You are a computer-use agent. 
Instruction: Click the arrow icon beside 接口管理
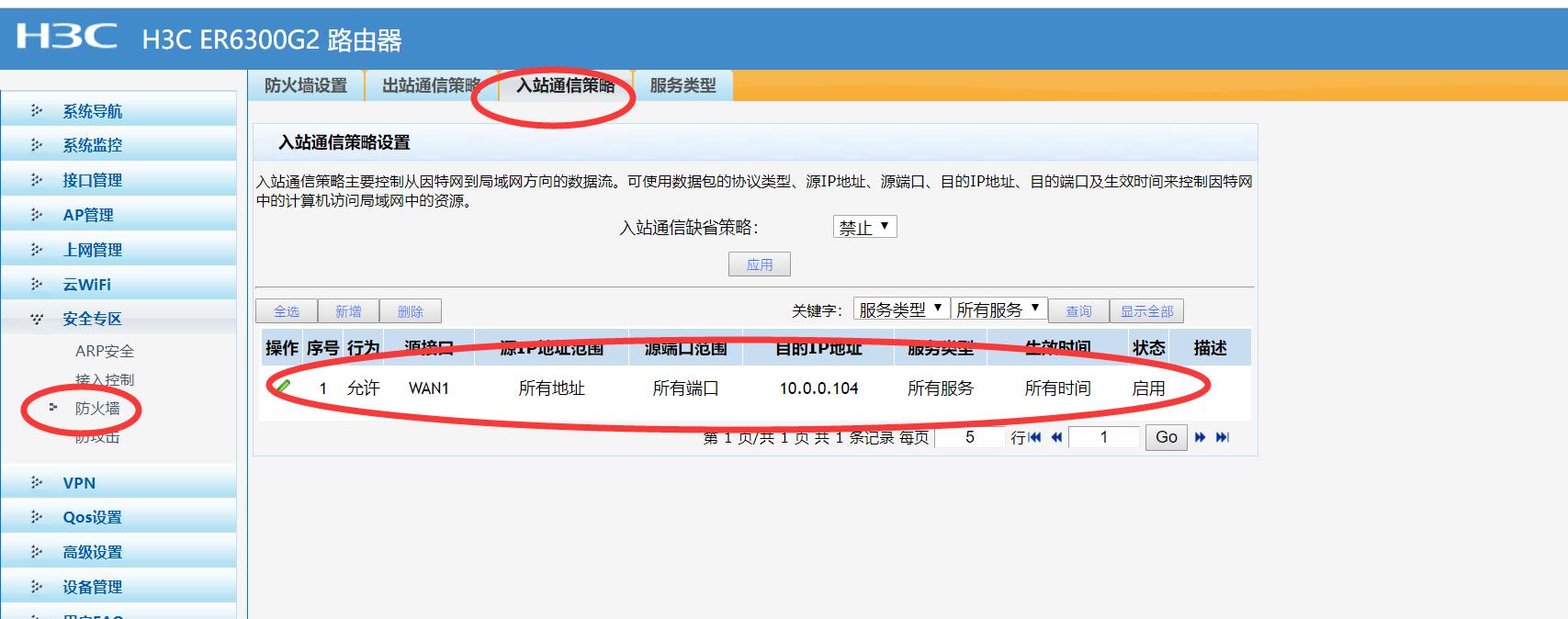click(37, 179)
